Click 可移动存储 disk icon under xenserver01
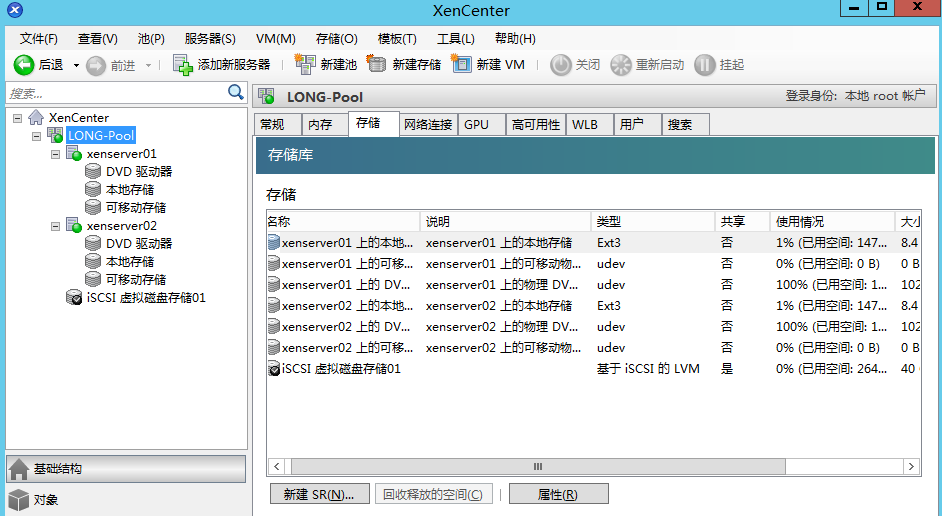The height and width of the screenshot is (516, 942). [x=93, y=207]
